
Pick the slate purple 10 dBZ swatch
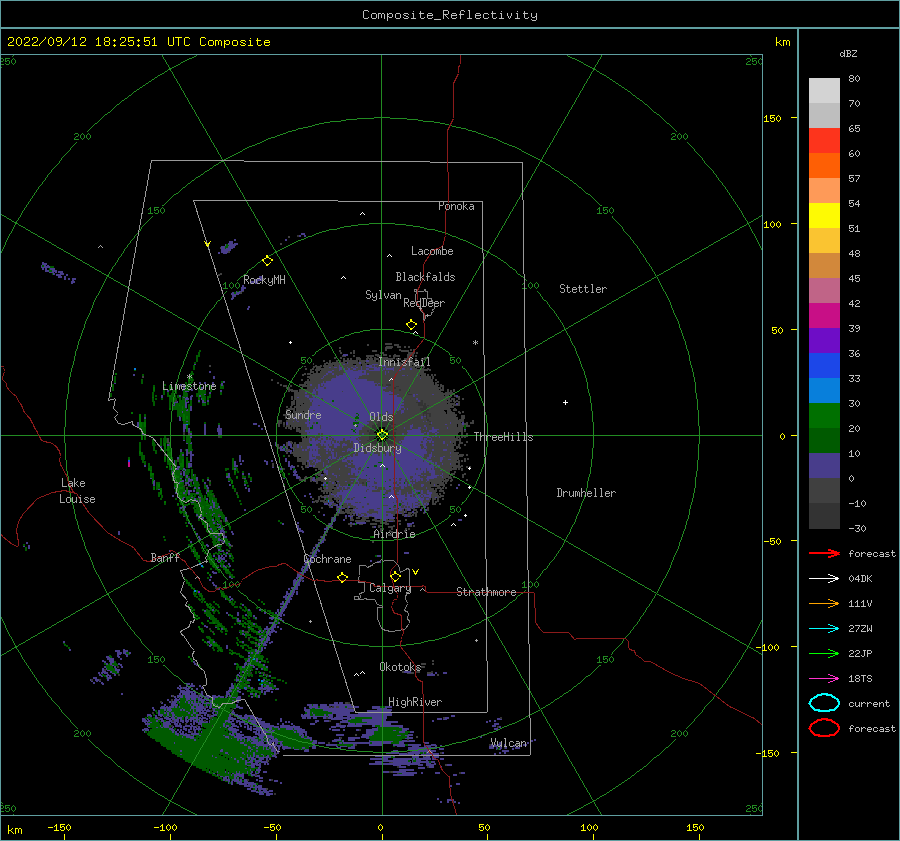(x=824, y=465)
